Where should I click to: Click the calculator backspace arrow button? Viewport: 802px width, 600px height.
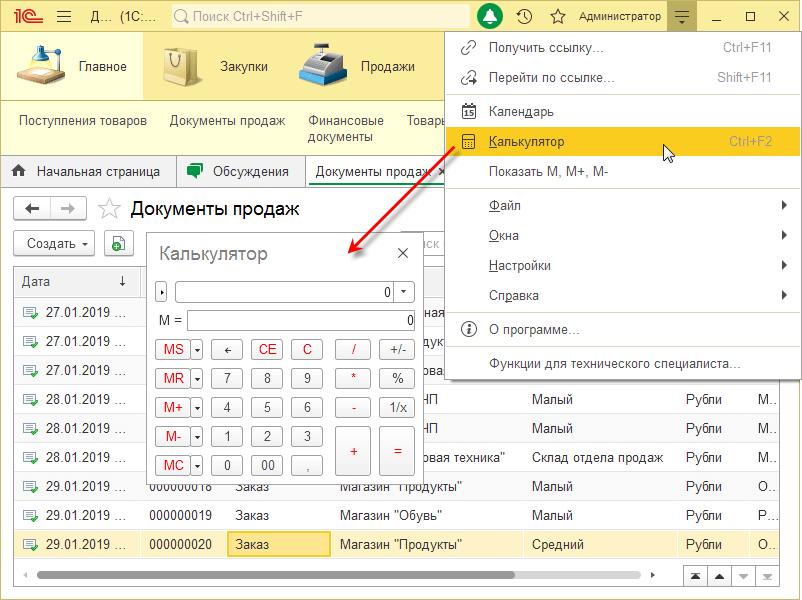[227, 350]
